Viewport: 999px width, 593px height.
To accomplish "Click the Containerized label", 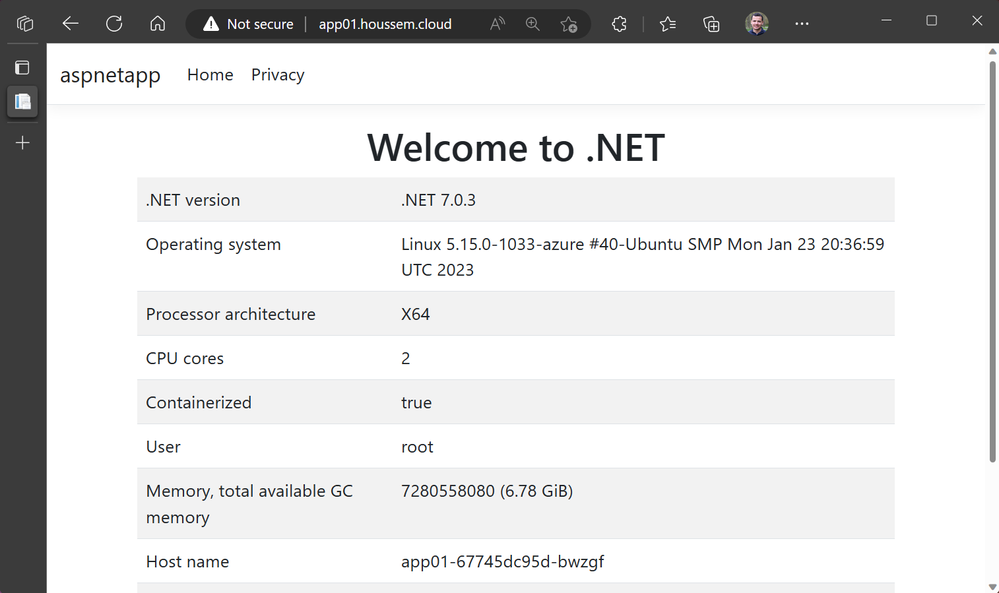I will [199, 403].
